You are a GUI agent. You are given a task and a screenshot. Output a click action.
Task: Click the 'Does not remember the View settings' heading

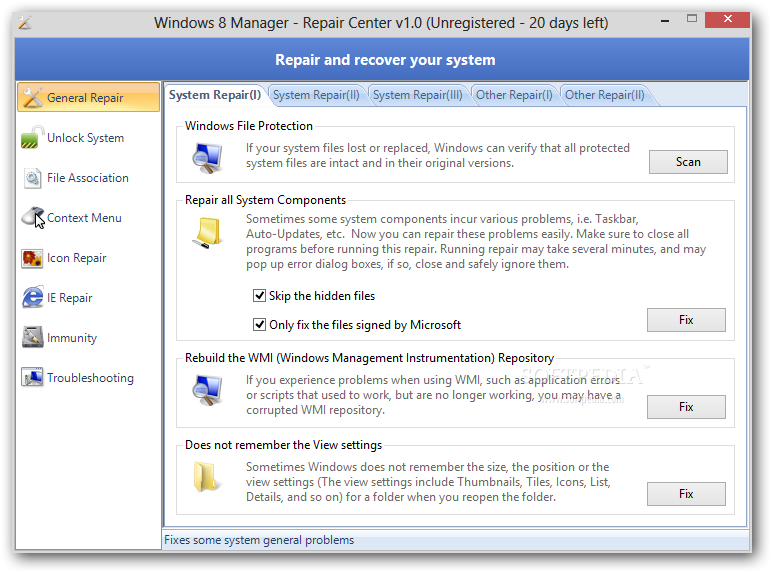point(283,445)
